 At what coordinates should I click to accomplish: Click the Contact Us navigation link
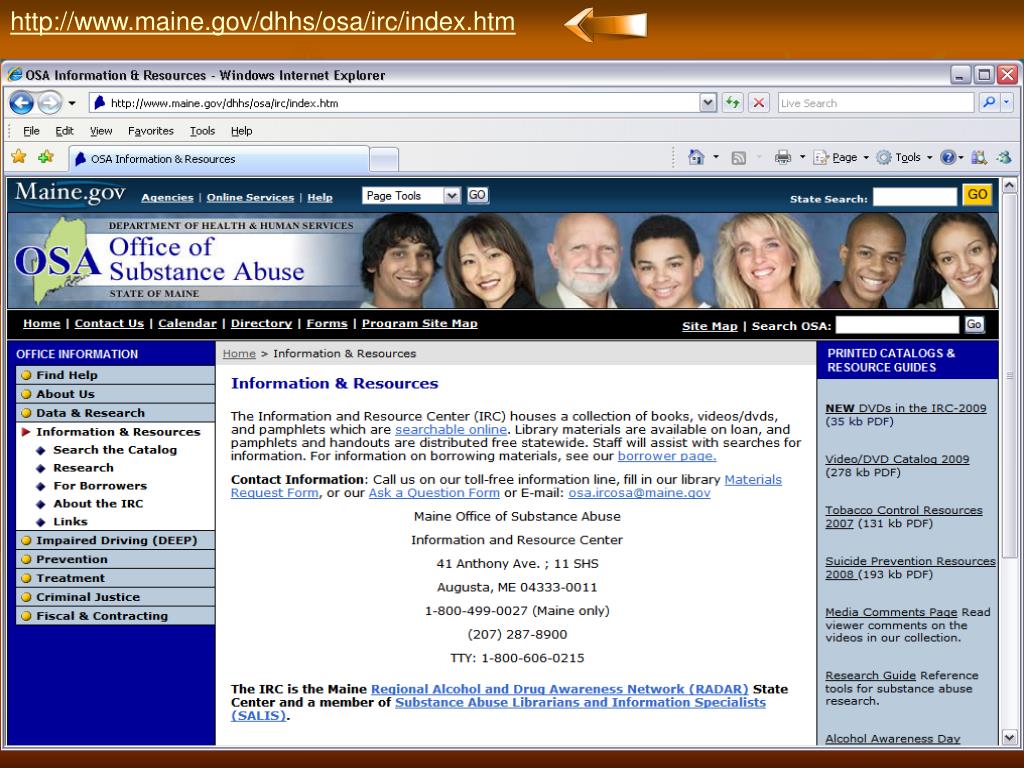pyautogui.click(x=109, y=323)
